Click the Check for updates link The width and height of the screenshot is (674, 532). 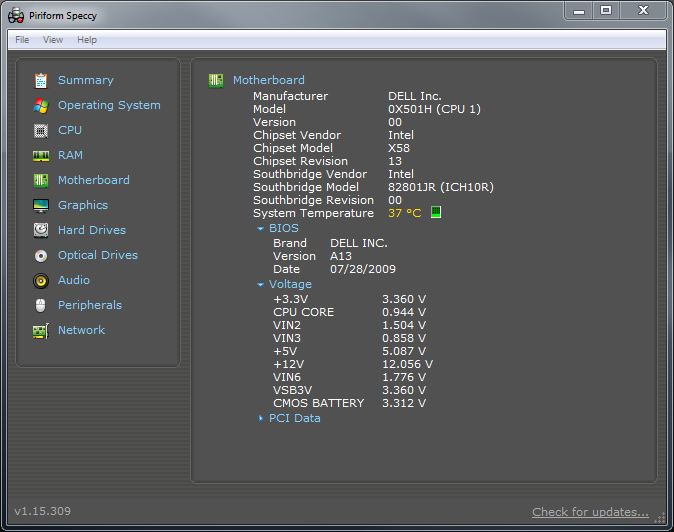[x=589, y=512]
